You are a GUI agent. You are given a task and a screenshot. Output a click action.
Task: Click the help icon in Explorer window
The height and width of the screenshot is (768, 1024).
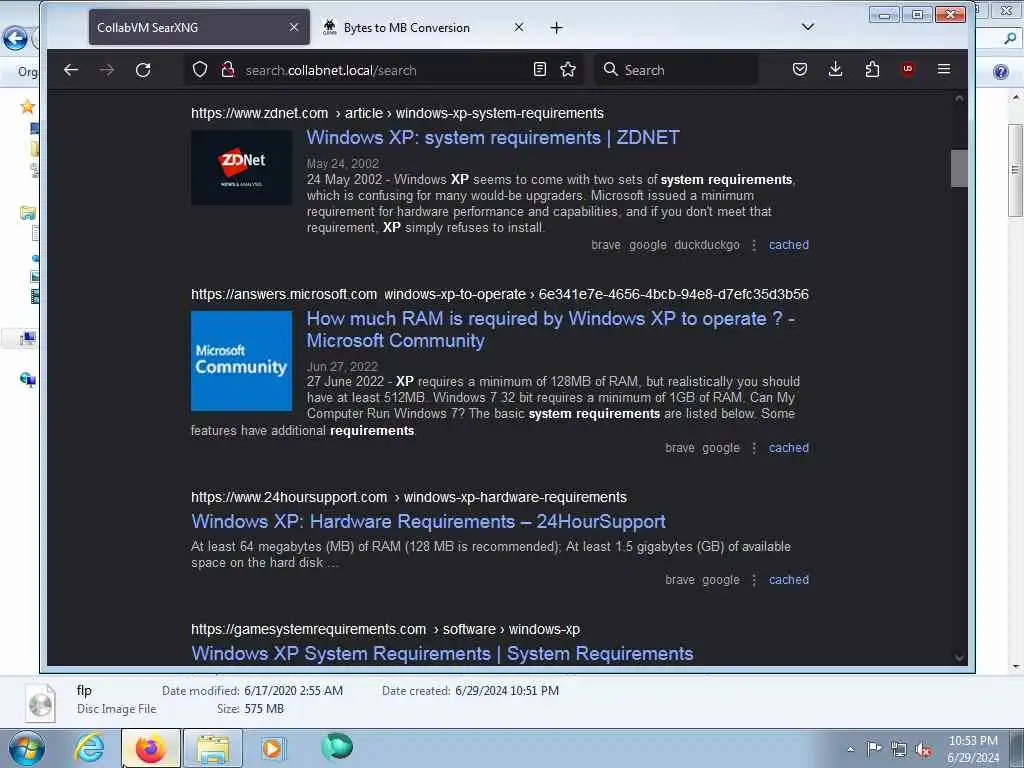click(x=1000, y=71)
